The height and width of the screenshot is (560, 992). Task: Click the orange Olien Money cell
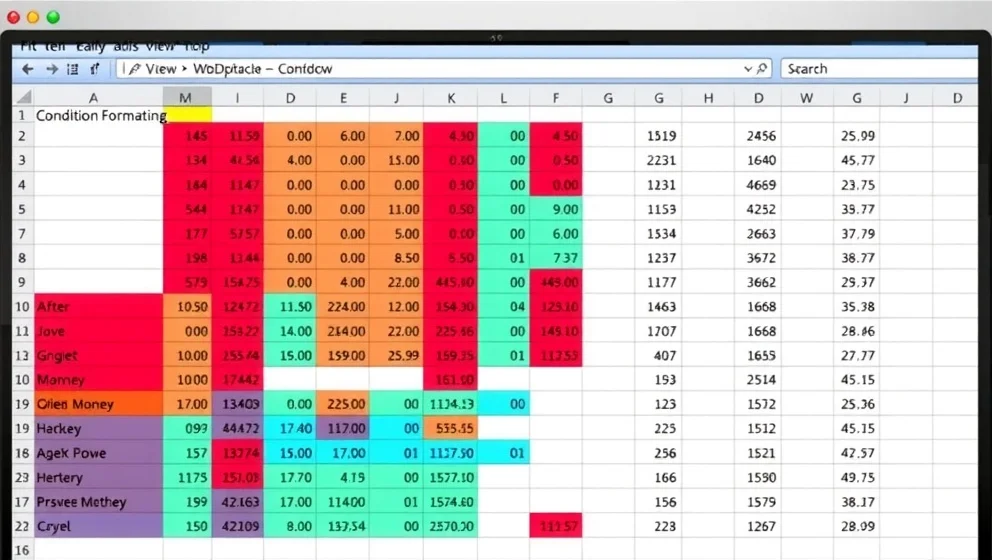(98, 404)
